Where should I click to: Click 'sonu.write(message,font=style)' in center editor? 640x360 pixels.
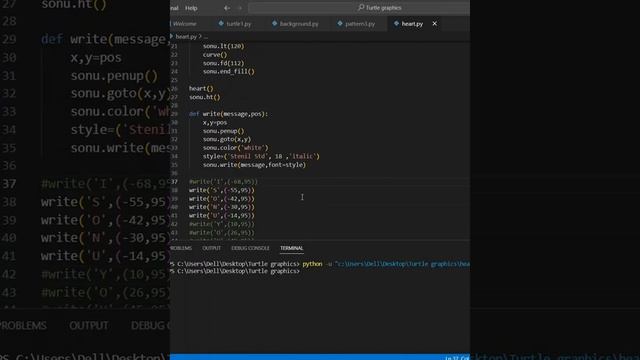pos(254,165)
